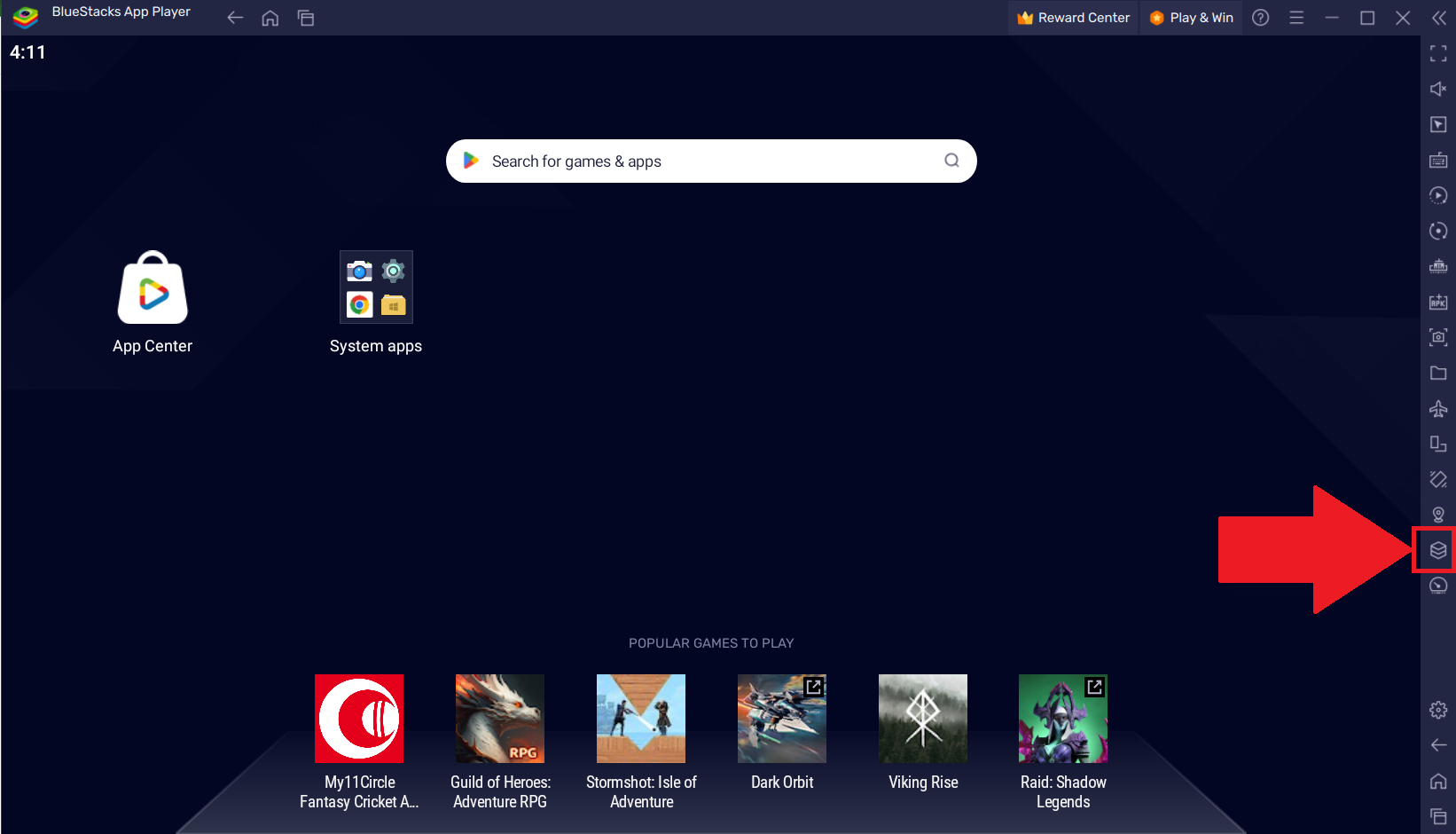The image size is (1456, 834).
Task: Collapse the side toolbar with double chevron
Action: click(x=1438, y=18)
